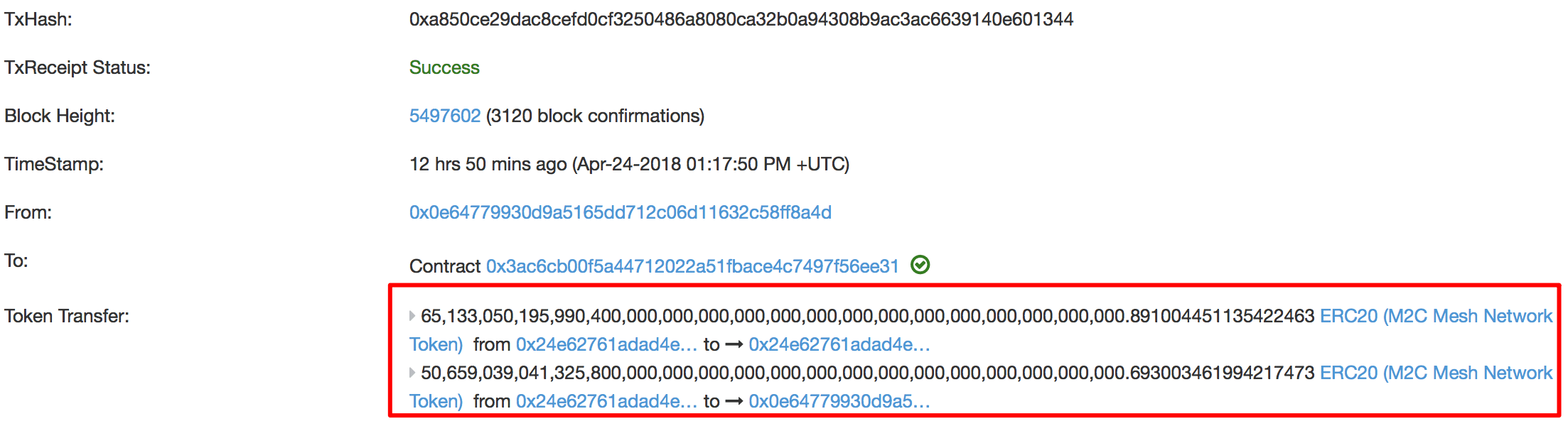This screenshot has width=1568, height=426.
Task: Click the green verified contract checkmark icon
Action: (920, 266)
